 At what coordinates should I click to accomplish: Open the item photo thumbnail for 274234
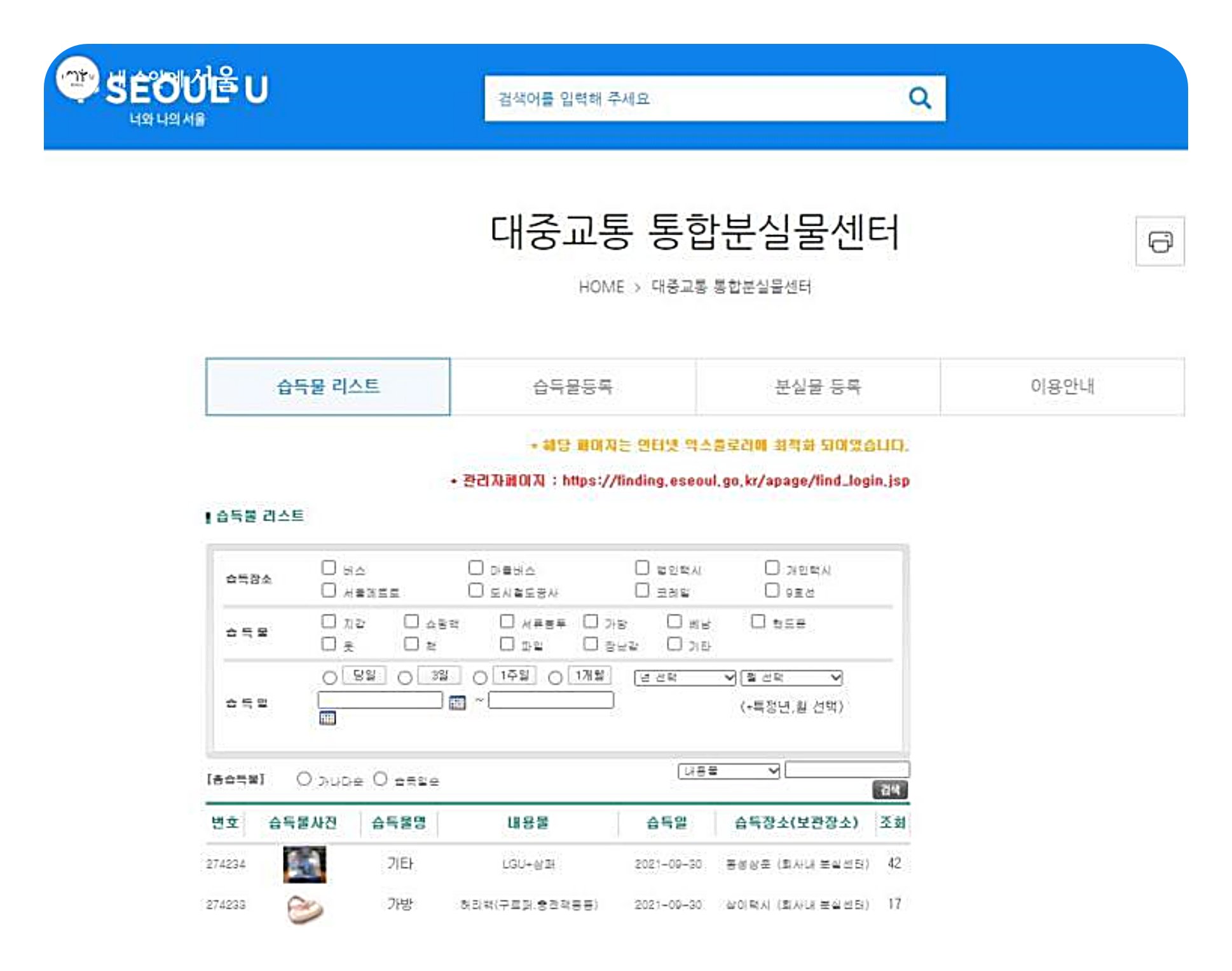click(x=305, y=864)
